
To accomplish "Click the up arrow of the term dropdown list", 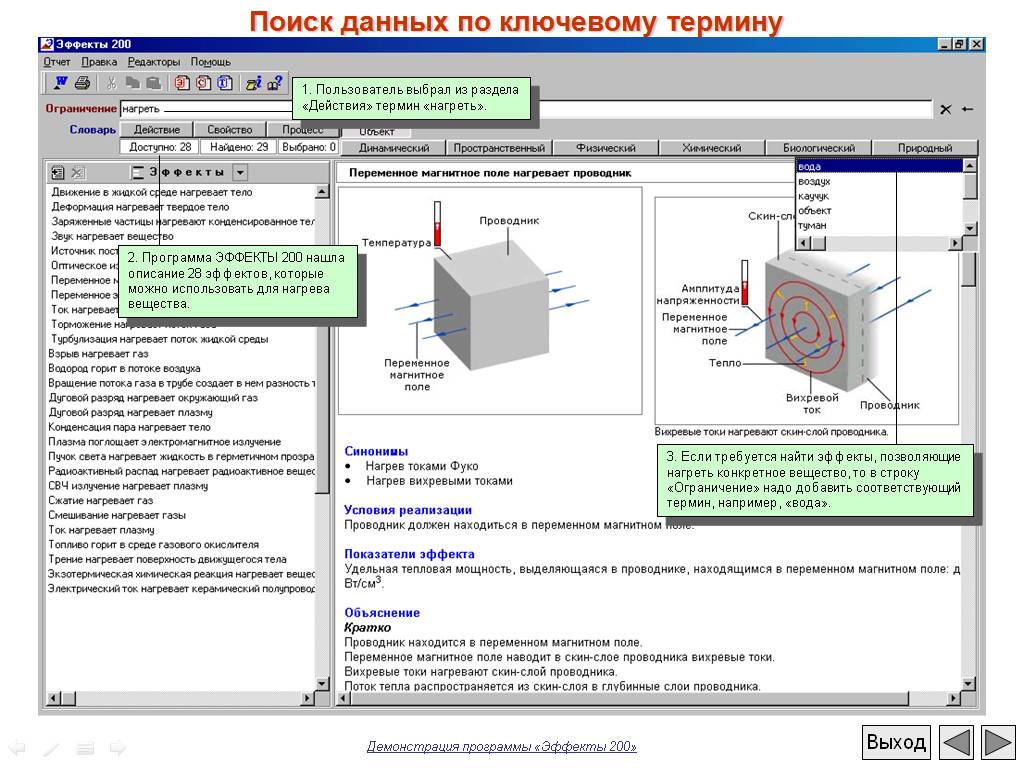I will 970,166.
